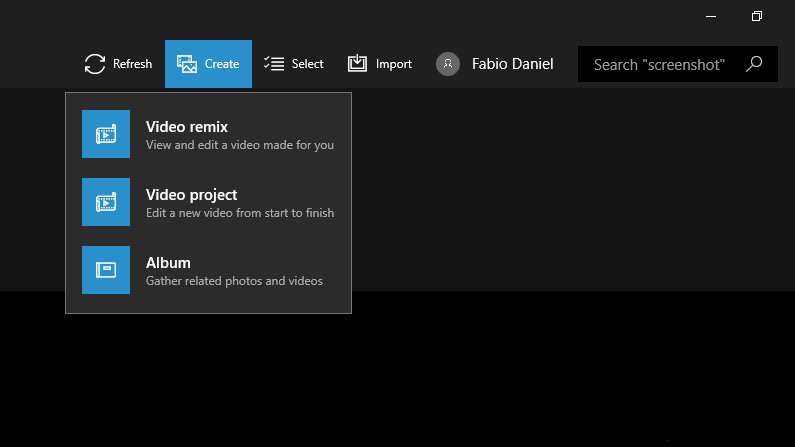Choose the Video project menu title
Screen dimensions: 795x447
click(x=191, y=195)
